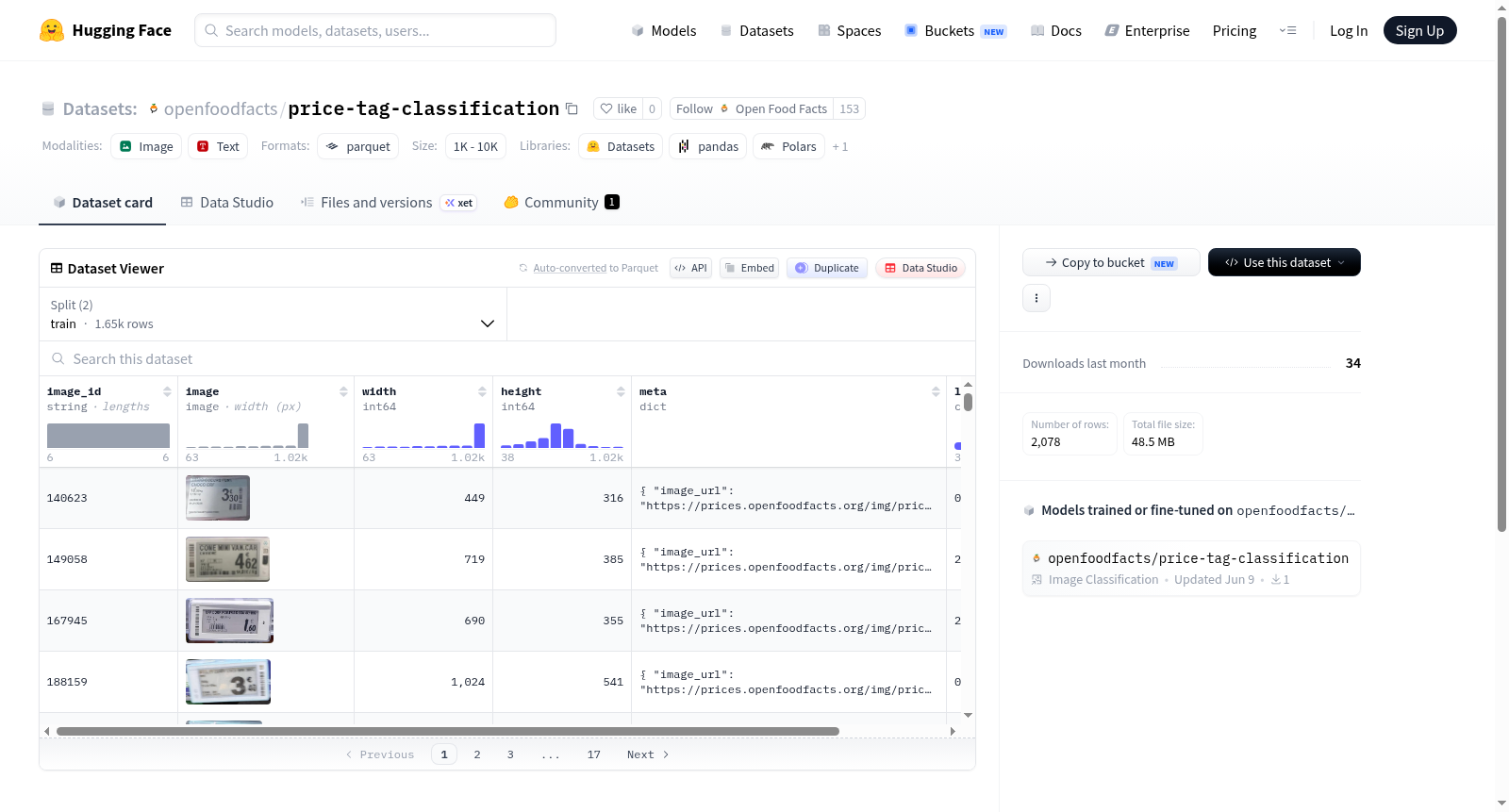1509x812 pixels.
Task: Select the Text modality tag
Action: tap(218, 146)
